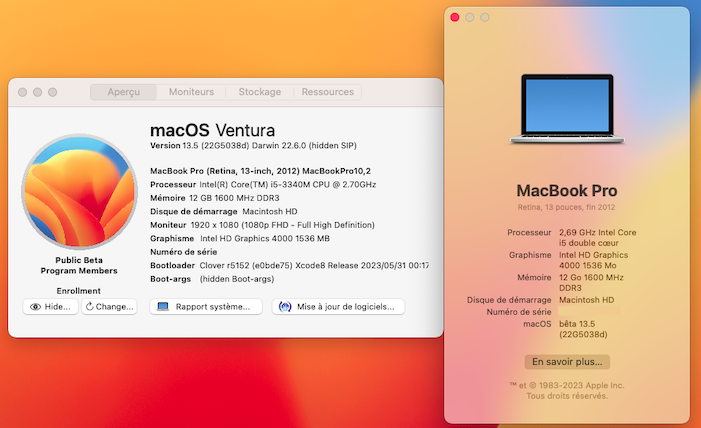
Task: Click "MacBookPro10,2" model line
Action: (260, 171)
